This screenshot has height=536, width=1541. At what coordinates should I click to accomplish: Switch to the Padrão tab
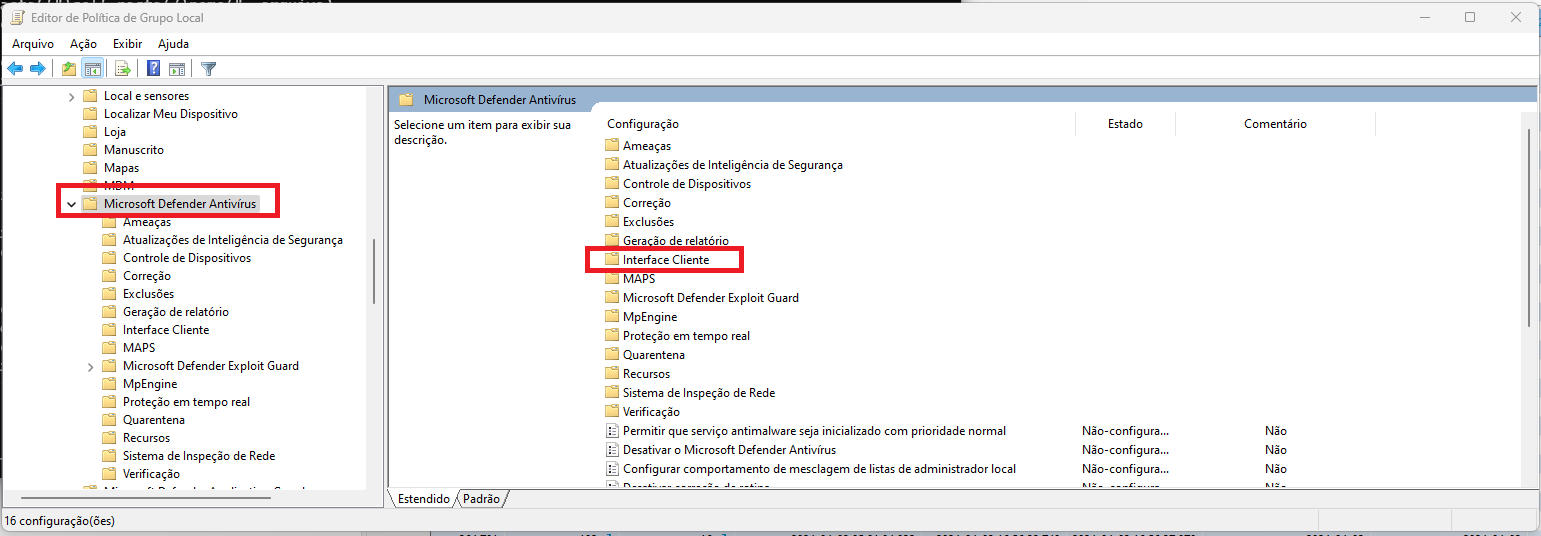(482, 498)
